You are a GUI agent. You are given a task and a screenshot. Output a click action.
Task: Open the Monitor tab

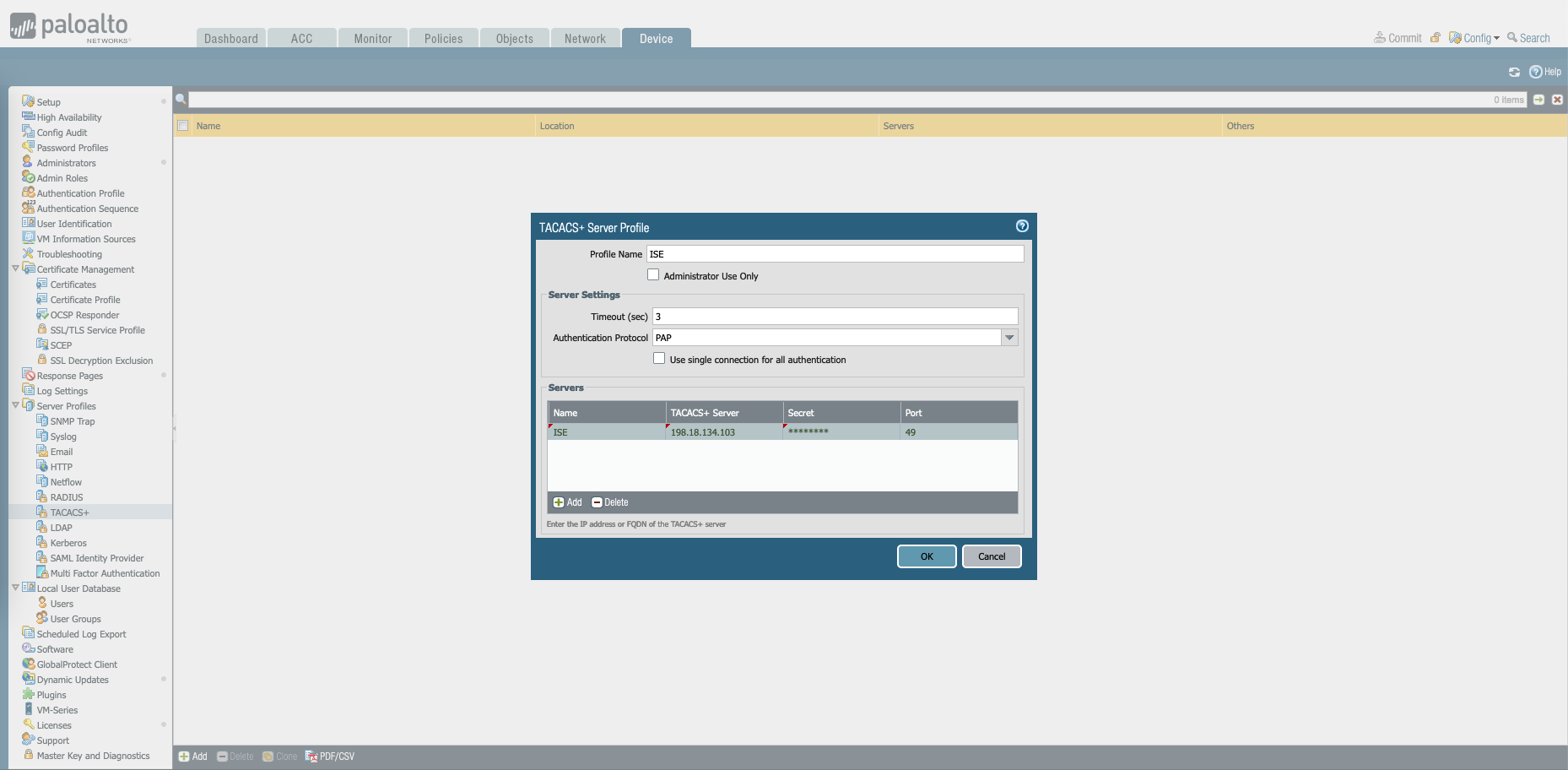point(372,39)
